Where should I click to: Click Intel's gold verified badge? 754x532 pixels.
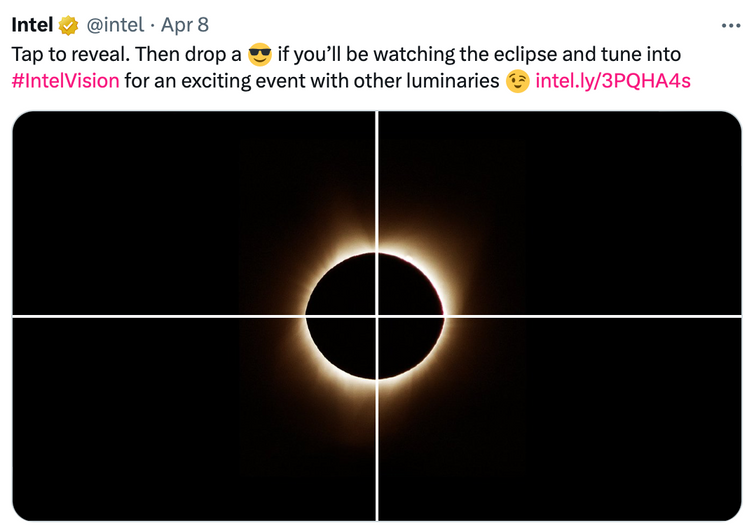[69, 25]
